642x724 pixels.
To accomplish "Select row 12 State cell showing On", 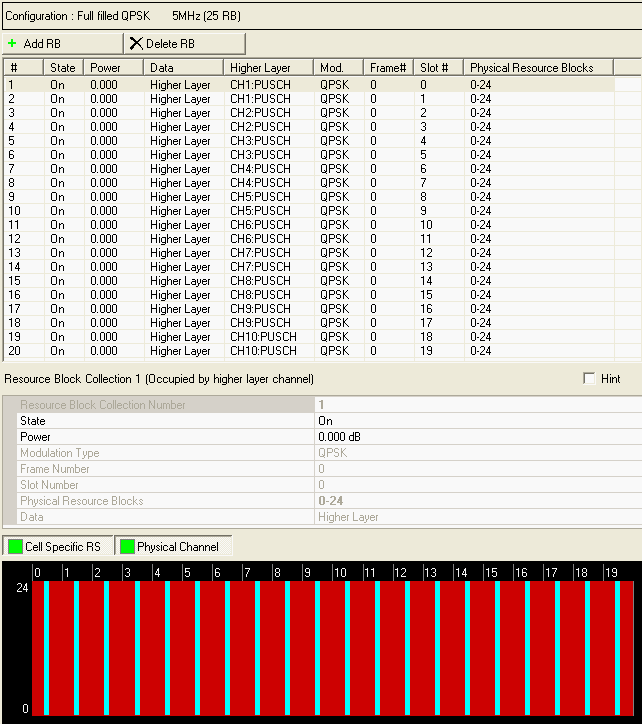I will [x=58, y=239].
